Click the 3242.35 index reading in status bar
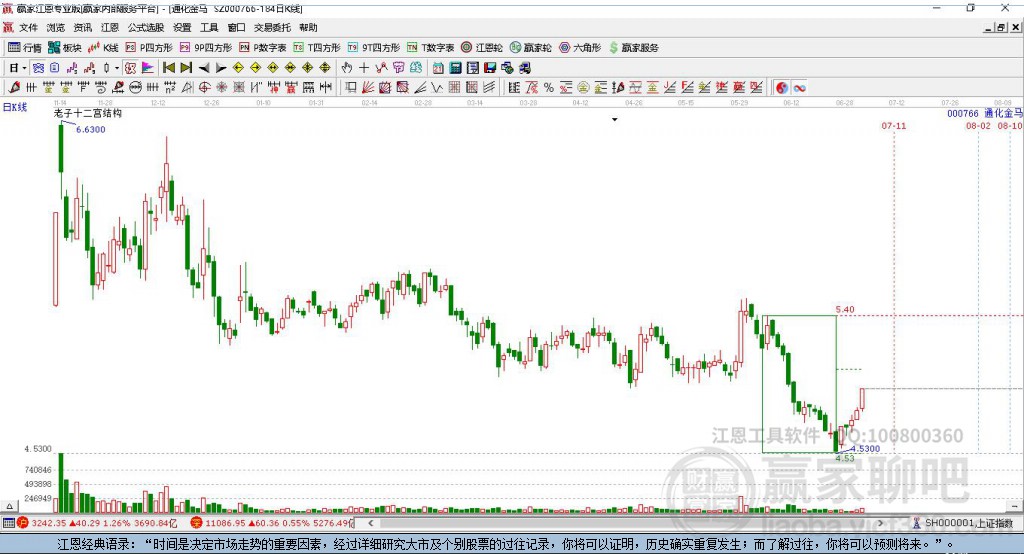Image resolution: width=1024 pixels, height=554 pixels. point(48,523)
